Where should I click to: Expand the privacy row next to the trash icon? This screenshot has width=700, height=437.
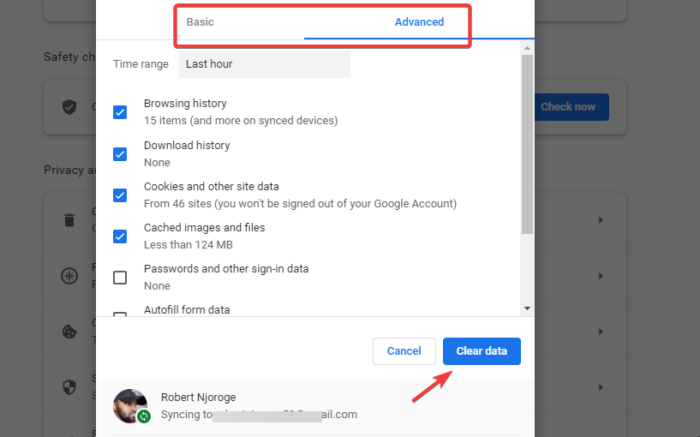pos(600,220)
